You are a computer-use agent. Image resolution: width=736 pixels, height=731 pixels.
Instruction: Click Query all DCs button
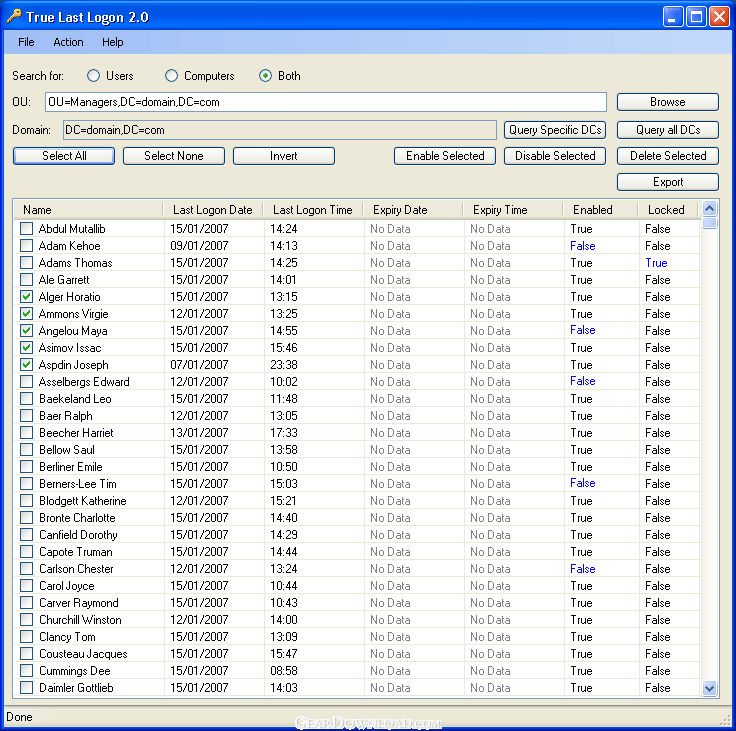tap(667, 130)
